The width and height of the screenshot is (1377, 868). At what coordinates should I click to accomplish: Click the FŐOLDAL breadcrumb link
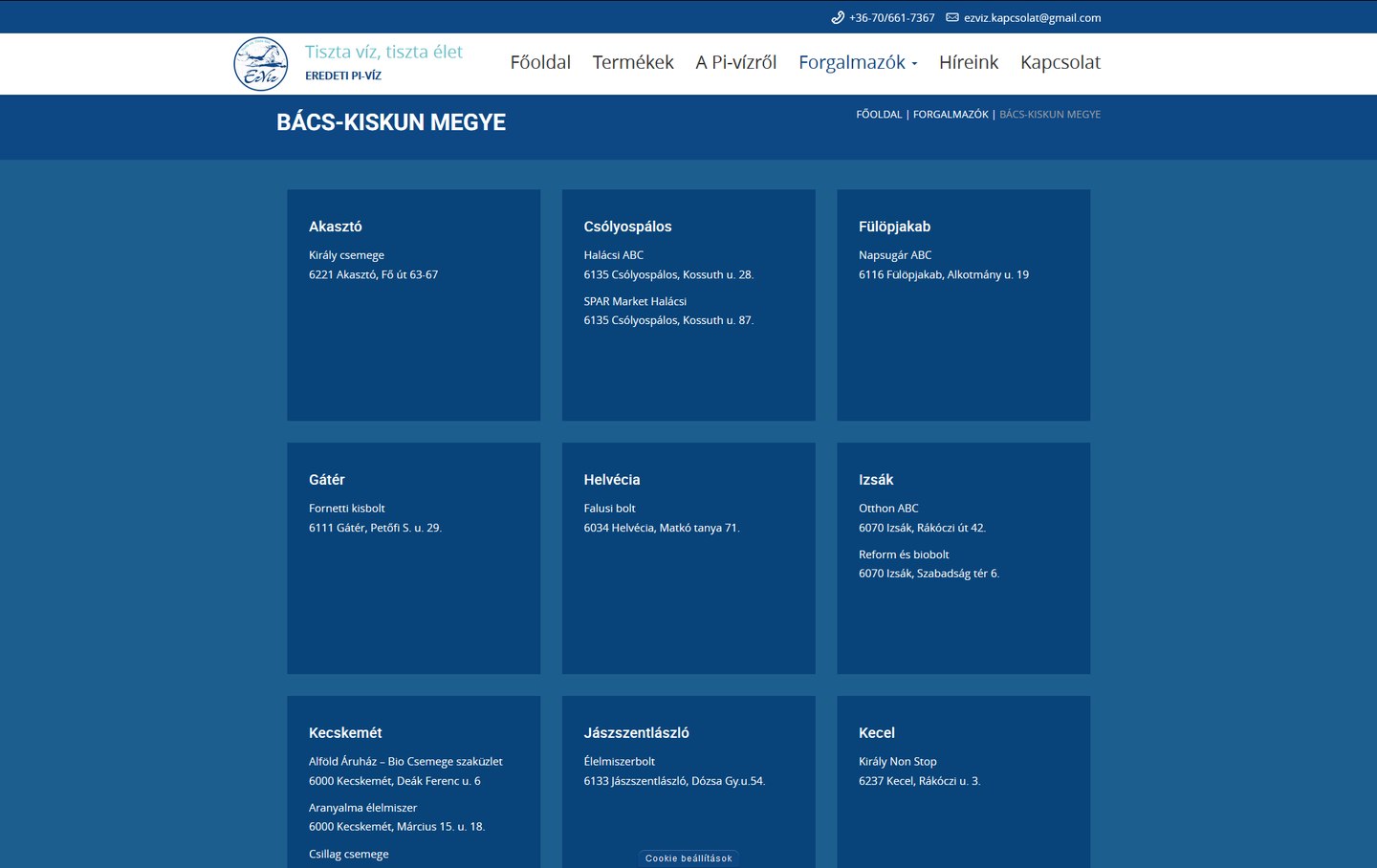pos(879,114)
